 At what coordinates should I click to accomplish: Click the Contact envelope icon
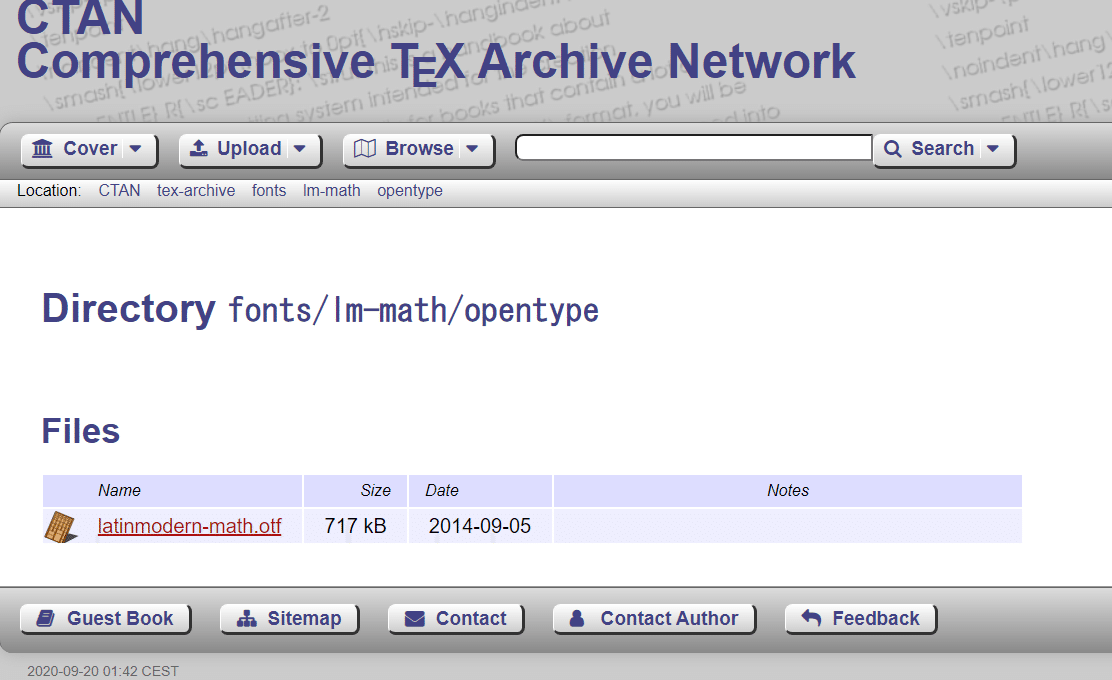tap(415, 619)
